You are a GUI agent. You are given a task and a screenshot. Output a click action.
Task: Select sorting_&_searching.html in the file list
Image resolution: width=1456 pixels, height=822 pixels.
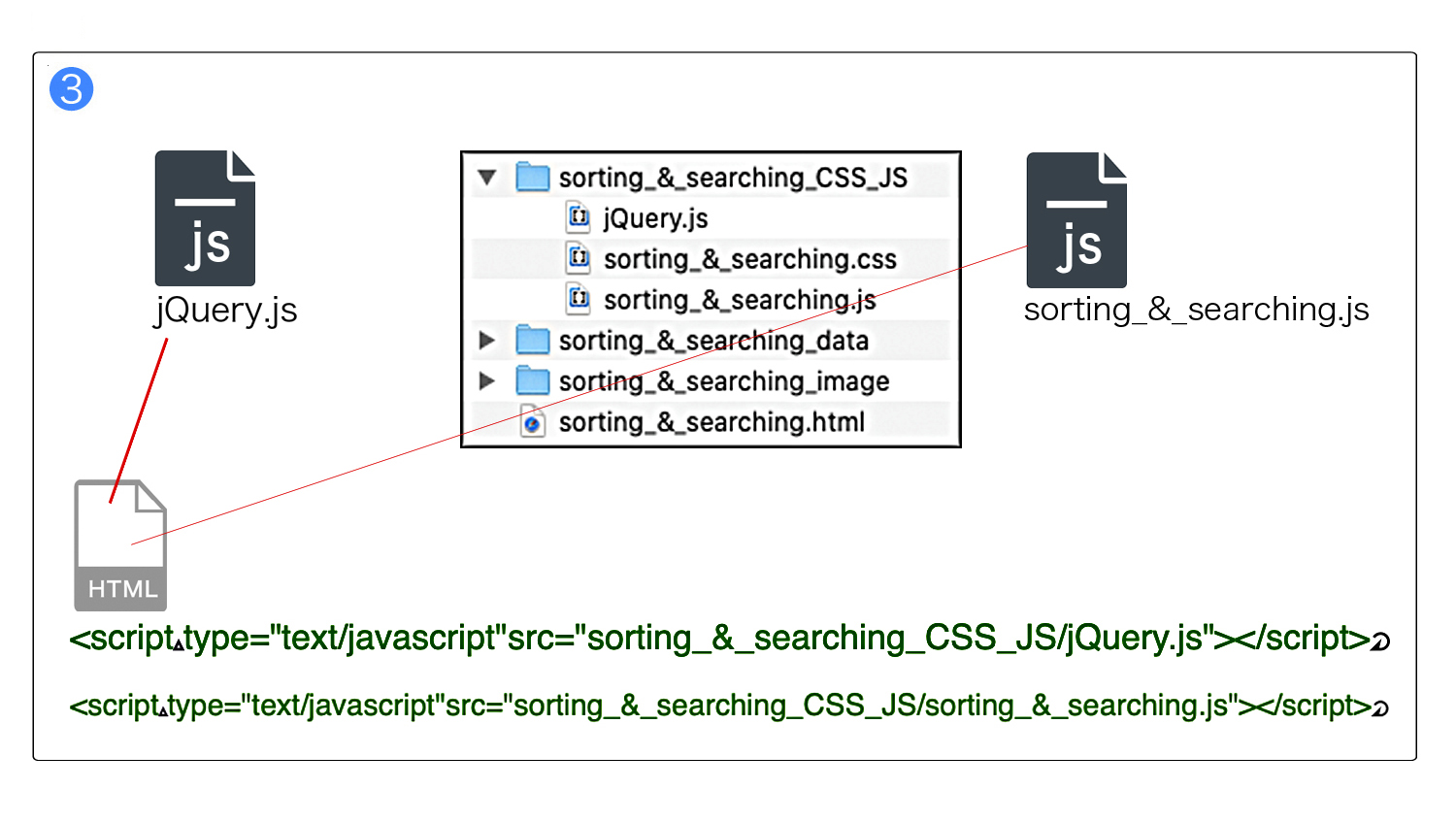[711, 422]
